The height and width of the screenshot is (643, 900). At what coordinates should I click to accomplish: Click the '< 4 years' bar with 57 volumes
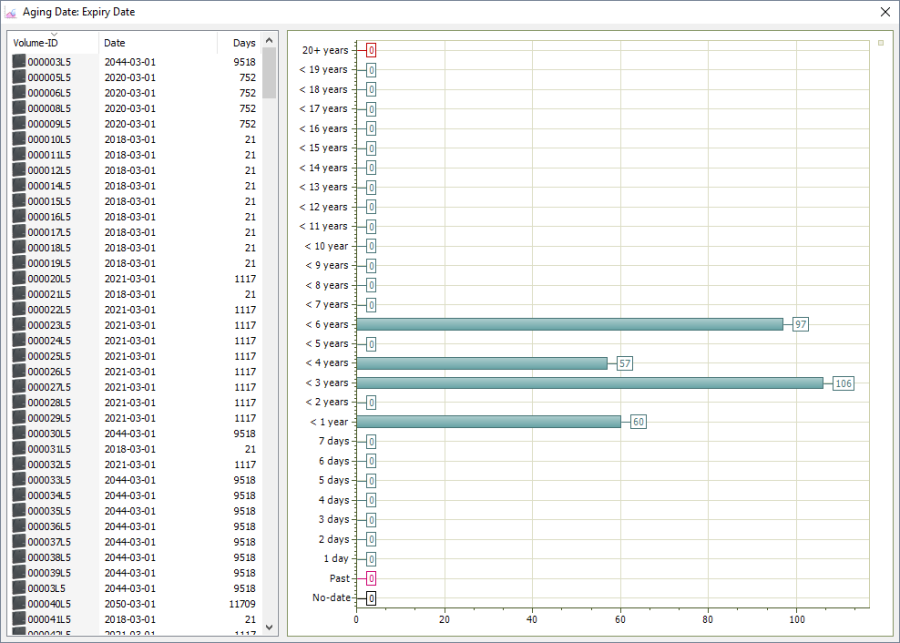pyautogui.click(x=481, y=363)
